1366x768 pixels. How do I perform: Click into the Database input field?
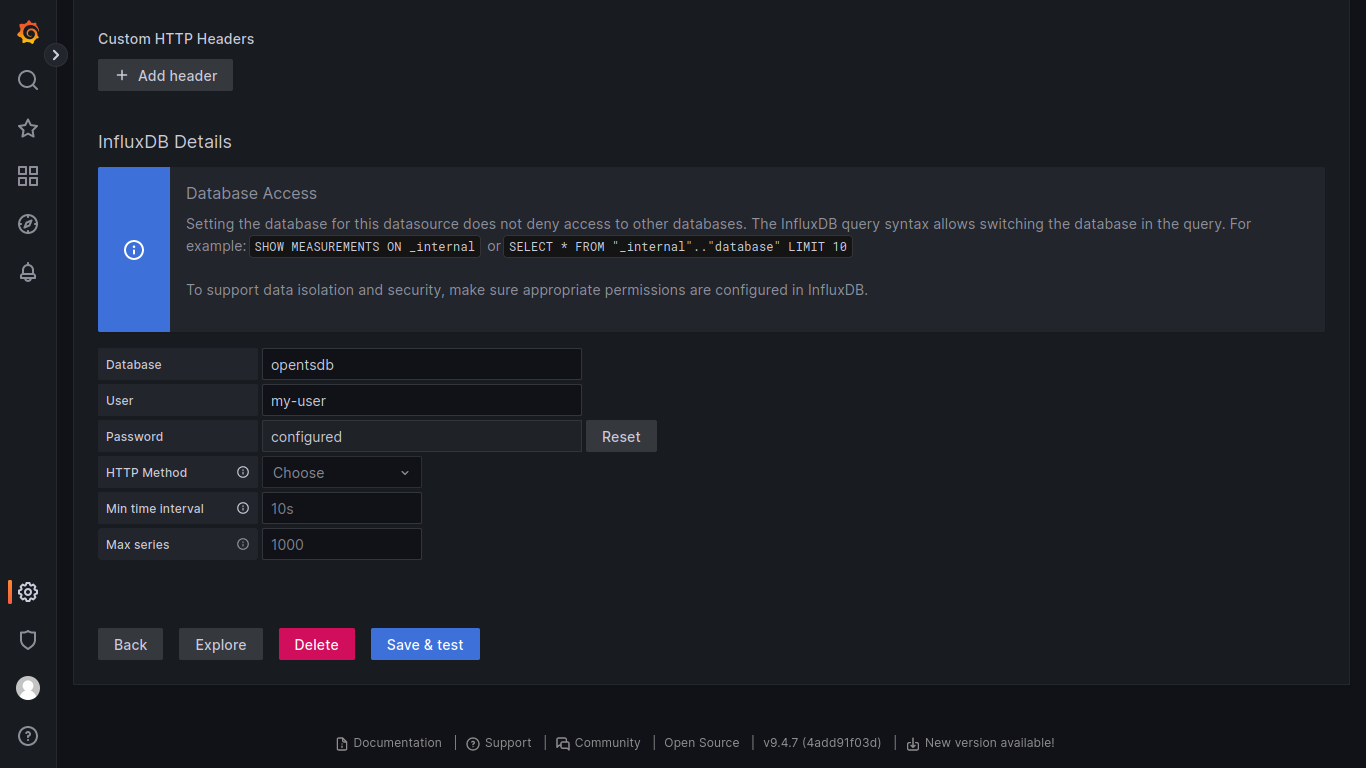pyautogui.click(x=421, y=365)
